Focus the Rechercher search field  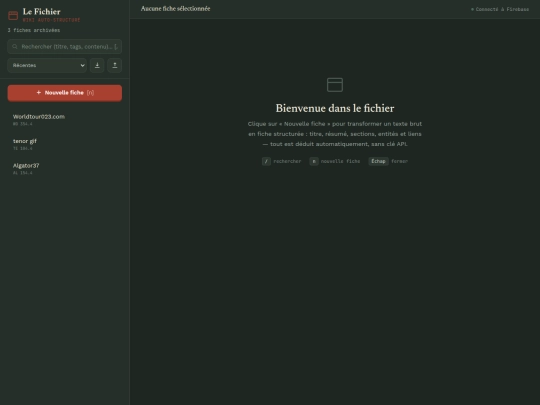pyautogui.click(x=65, y=46)
